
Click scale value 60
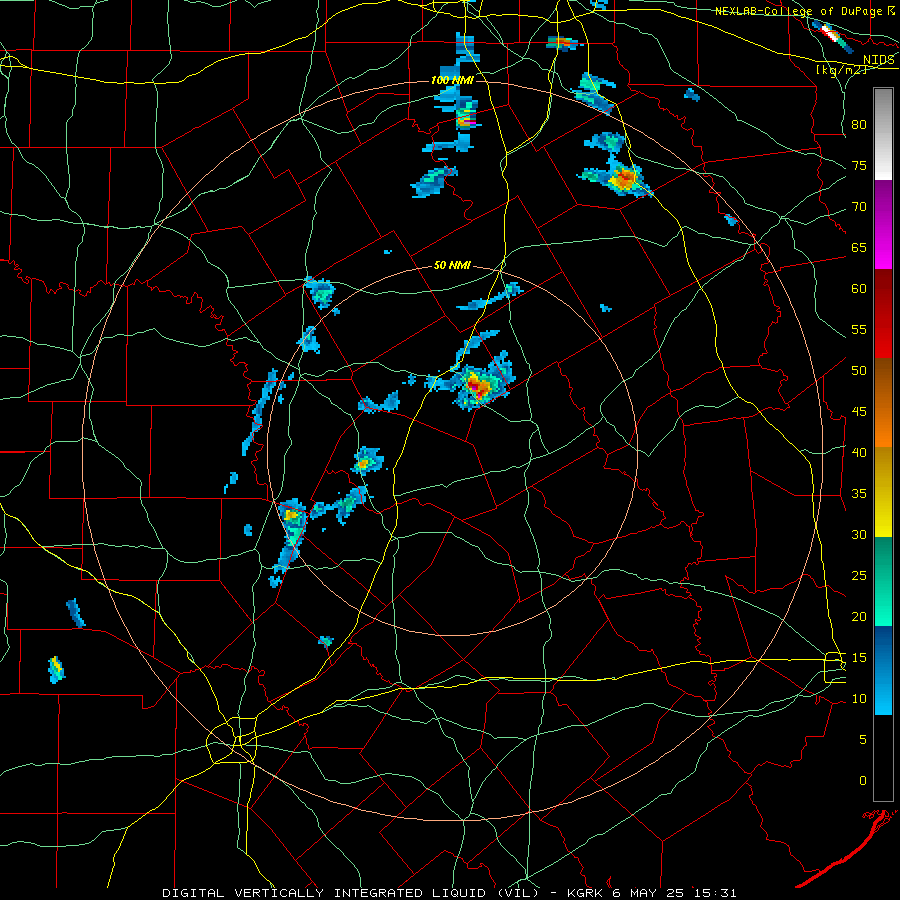tap(859, 289)
